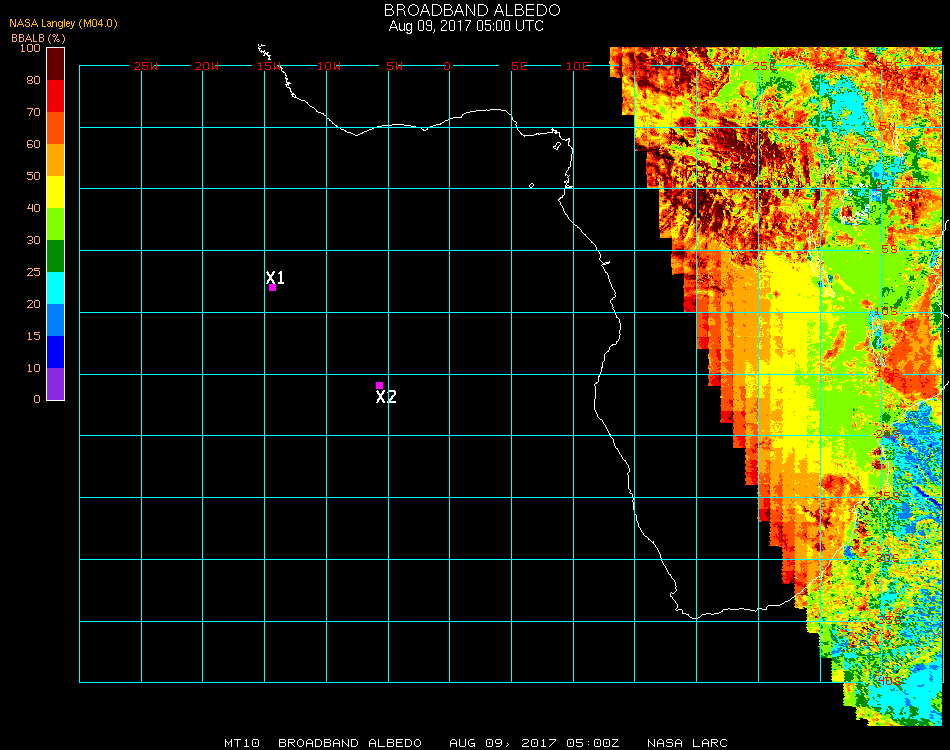Select the dark red 80-100% legend swatch
This screenshot has width=950, height=750.
[x=56, y=63]
